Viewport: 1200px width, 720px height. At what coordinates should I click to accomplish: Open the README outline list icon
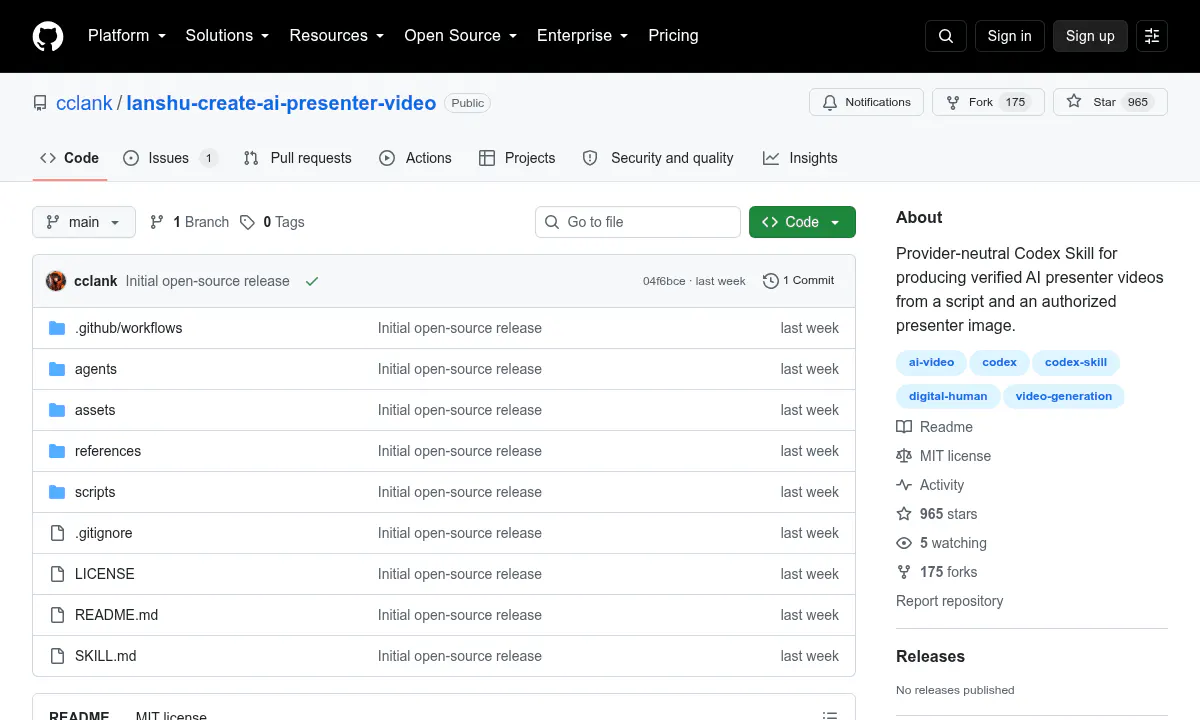coord(829,716)
